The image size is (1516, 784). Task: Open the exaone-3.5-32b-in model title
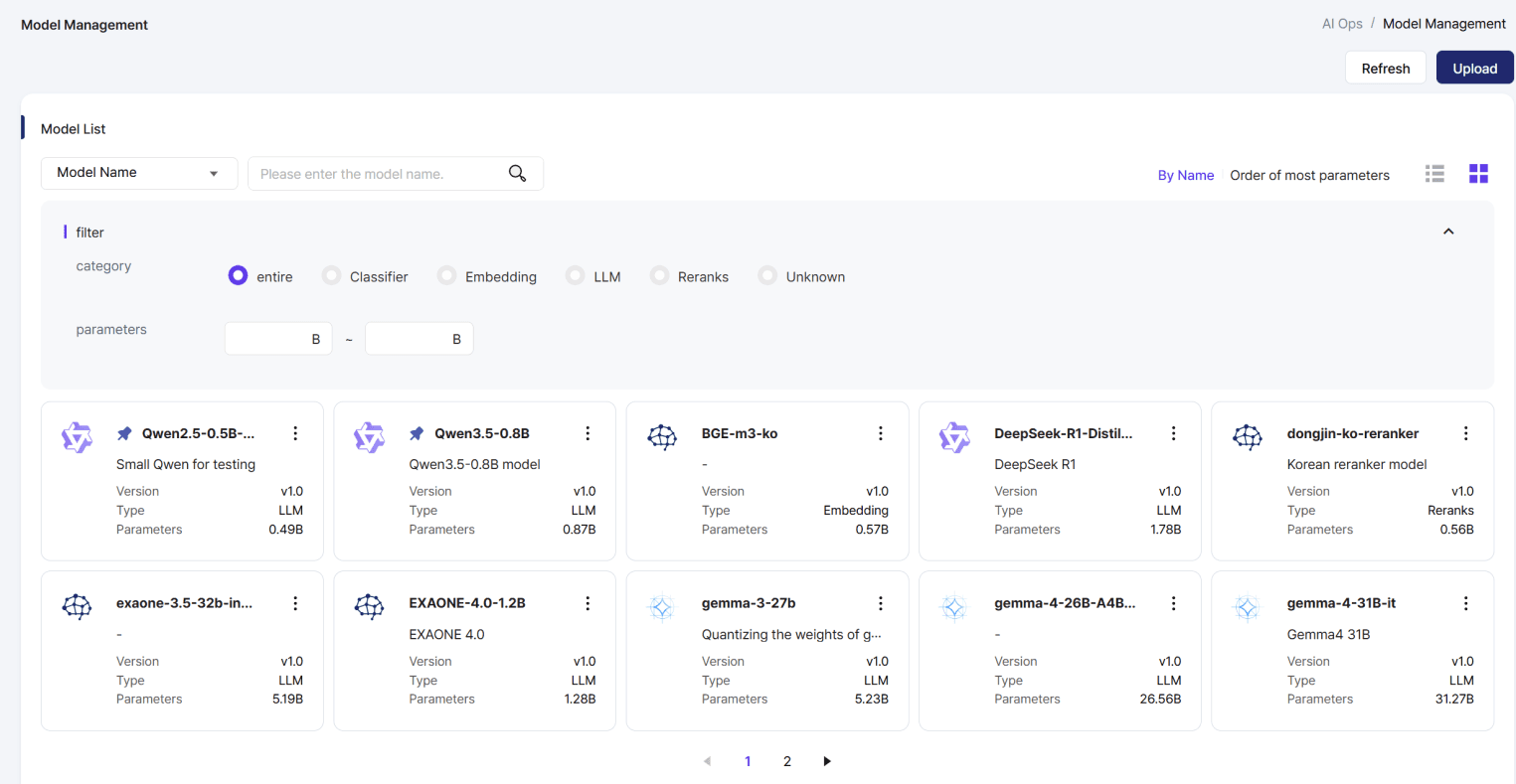point(184,603)
